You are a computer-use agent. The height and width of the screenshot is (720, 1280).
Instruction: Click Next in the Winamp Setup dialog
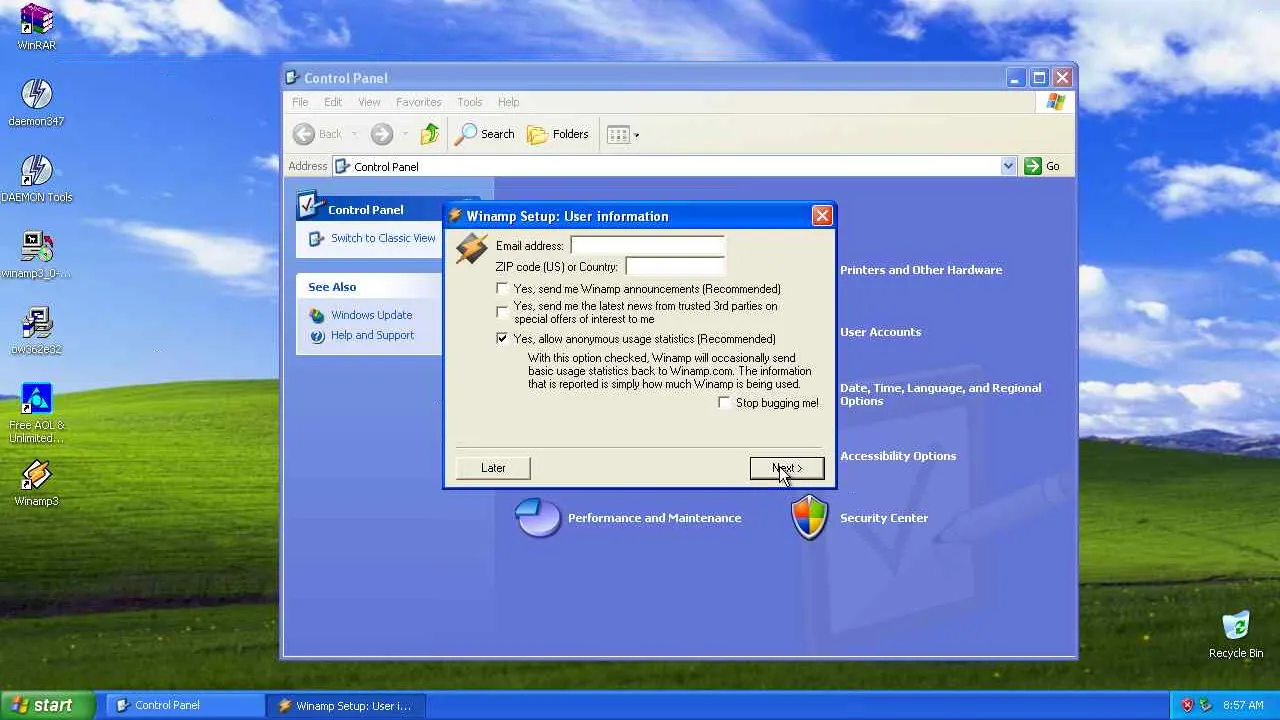(x=787, y=468)
